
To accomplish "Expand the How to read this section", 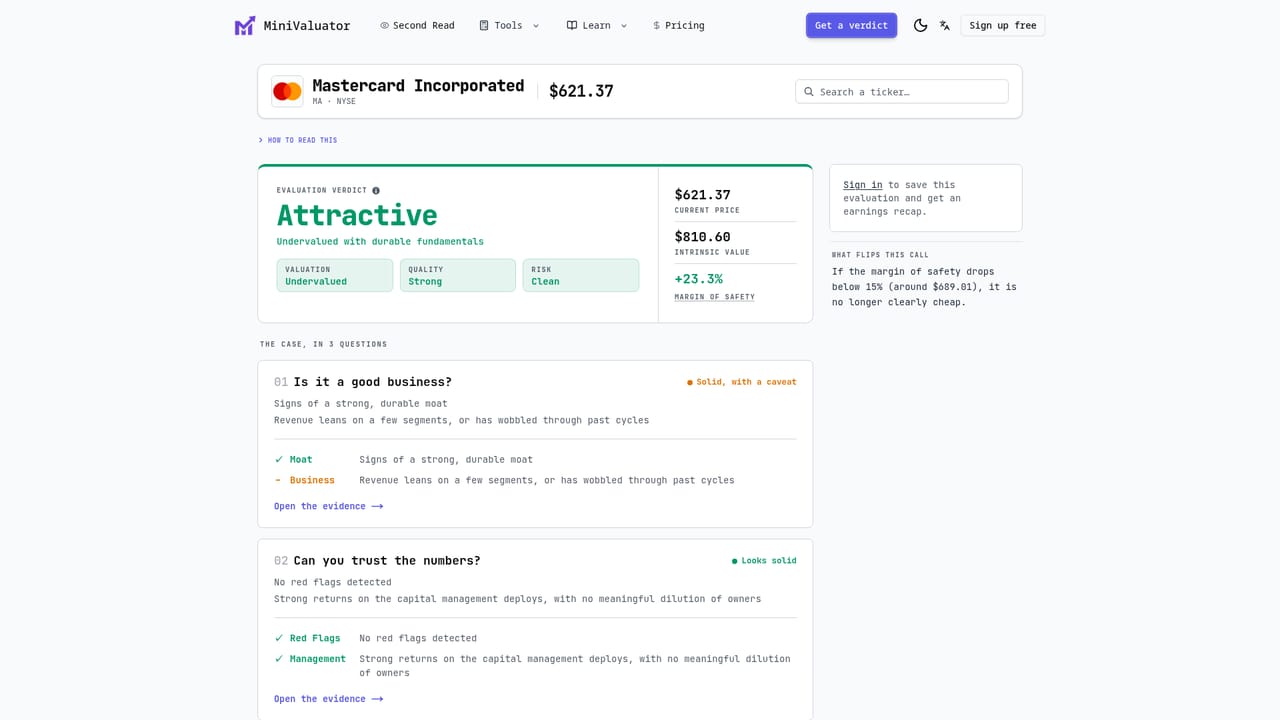I will tap(298, 140).
